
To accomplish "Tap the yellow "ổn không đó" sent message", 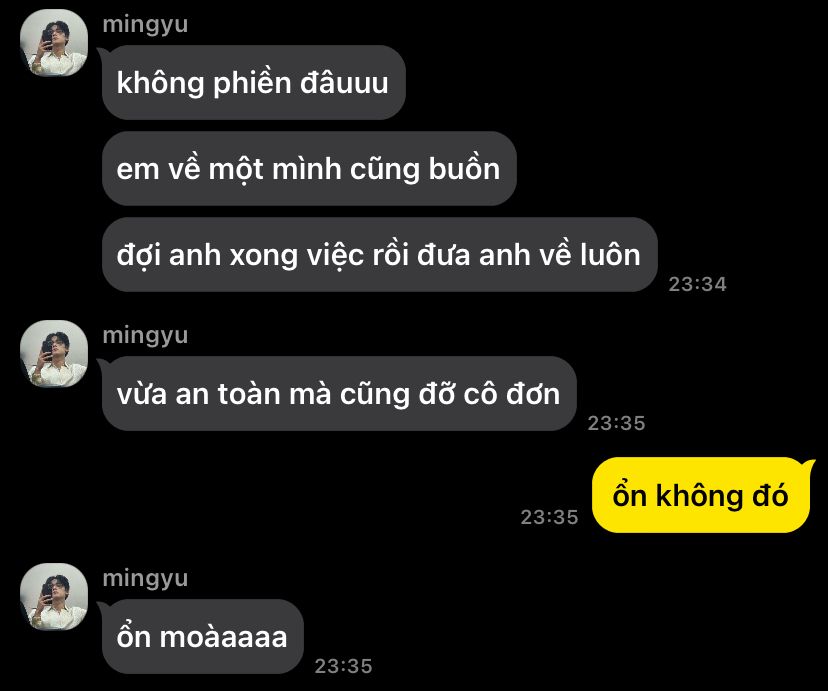I will click(701, 495).
